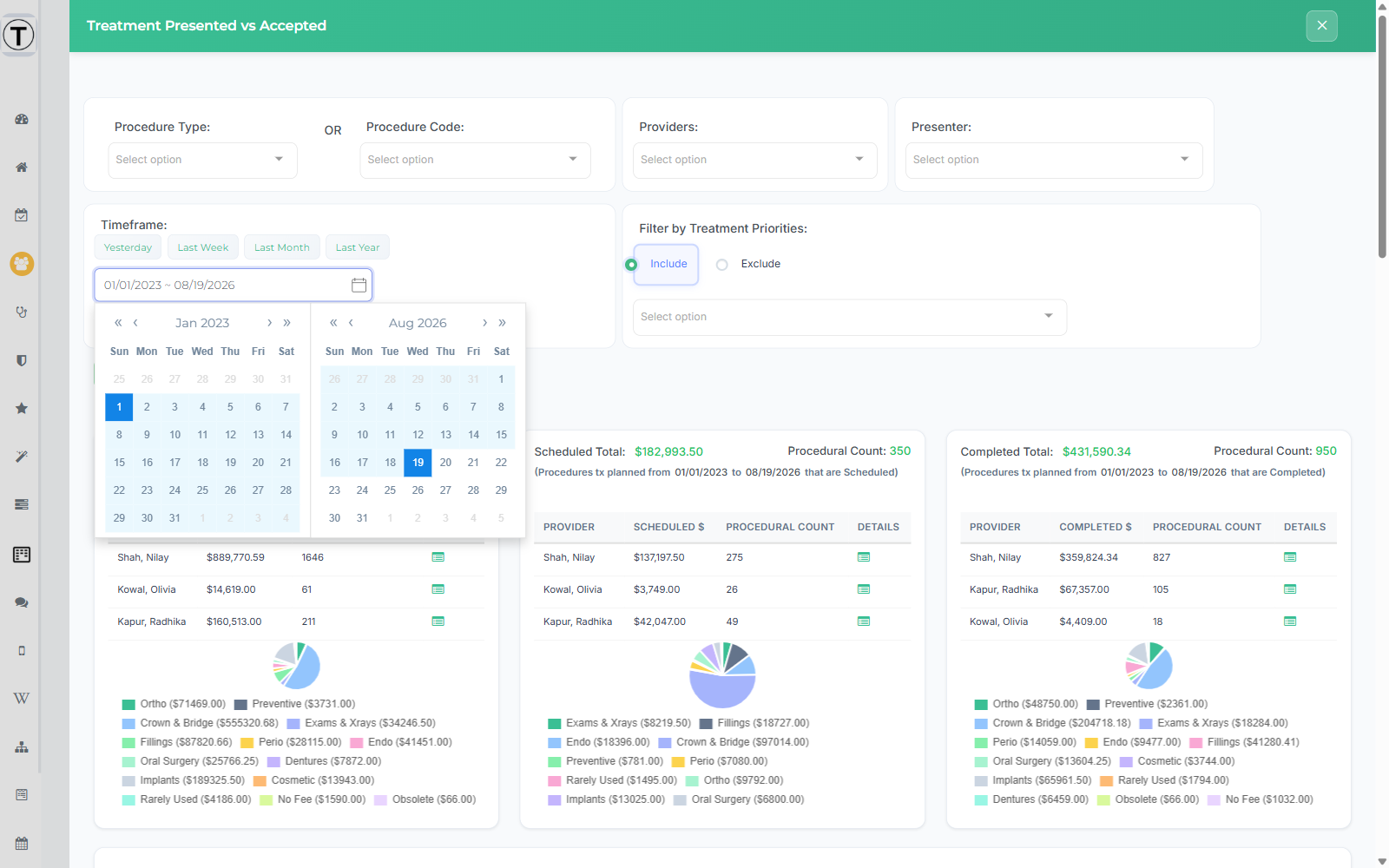This screenshot has height=868, width=1389.
Task: Pick 15 in the Jan 2023 calendar
Action: (x=119, y=463)
